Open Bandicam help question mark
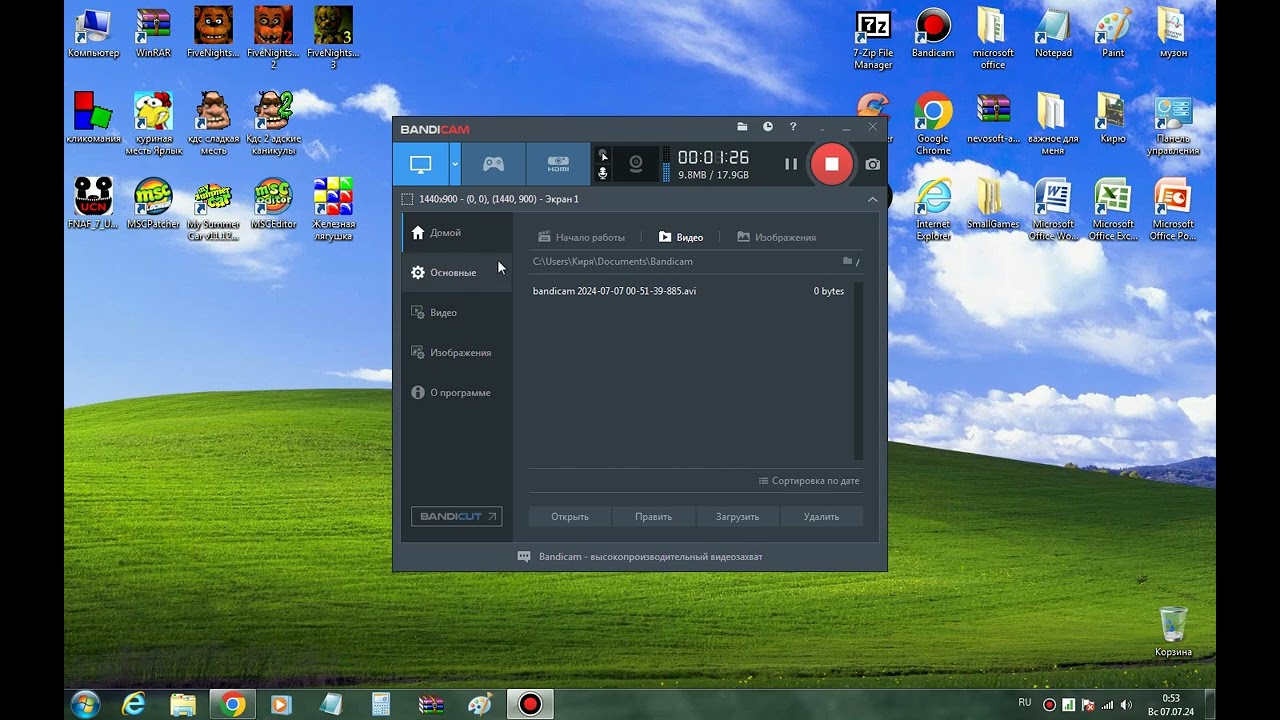The width and height of the screenshot is (1280, 720). [793, 127]
